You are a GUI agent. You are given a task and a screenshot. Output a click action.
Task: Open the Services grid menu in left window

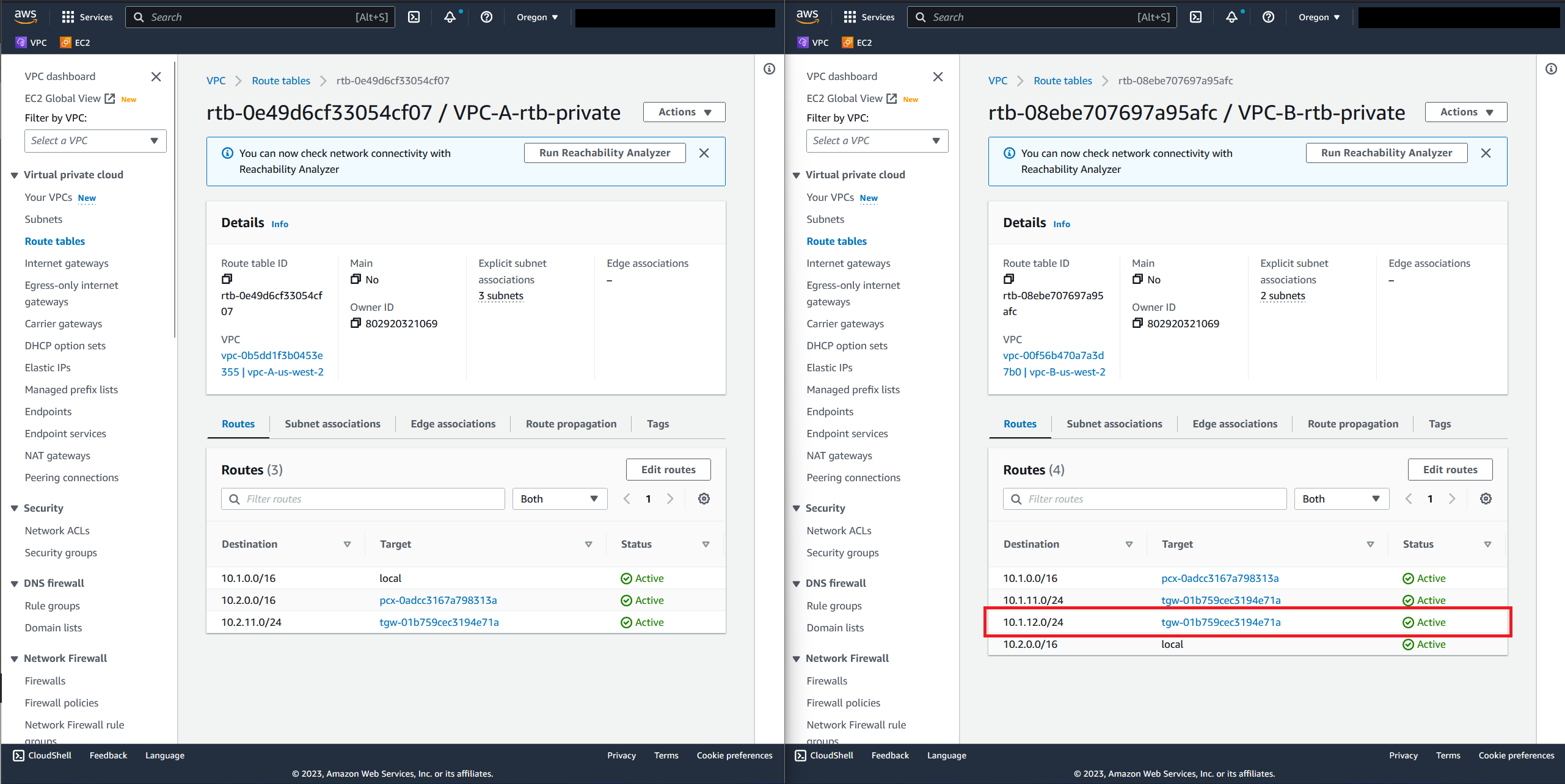87,17
